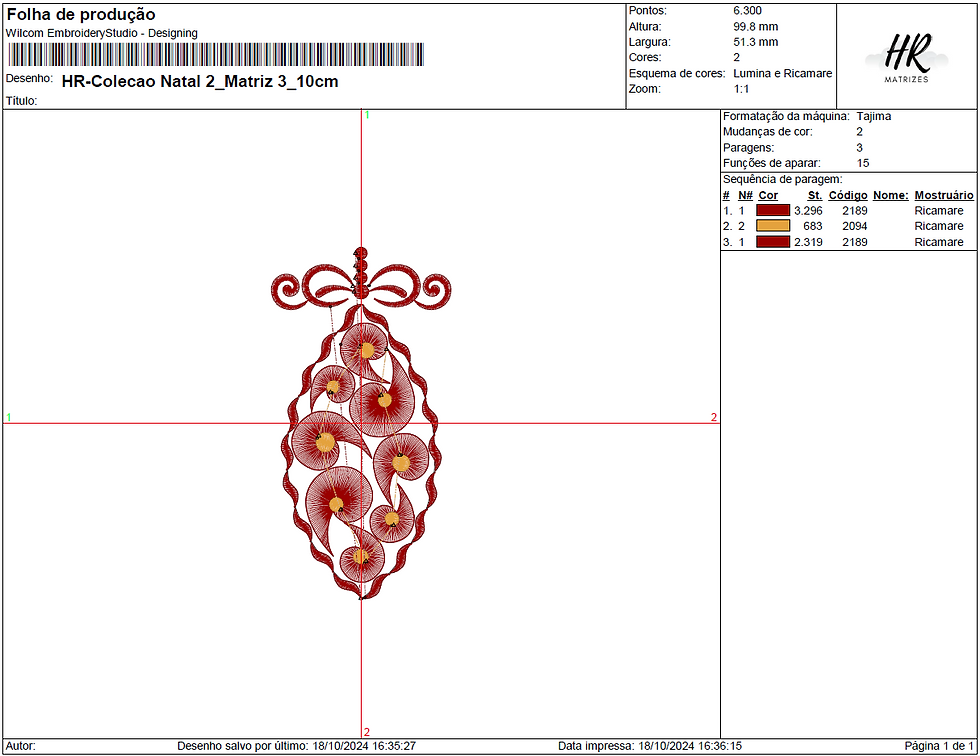This screenshot has width=980, height=756.
Task: Select the first dark red color swatch
Action: (772, 211)
